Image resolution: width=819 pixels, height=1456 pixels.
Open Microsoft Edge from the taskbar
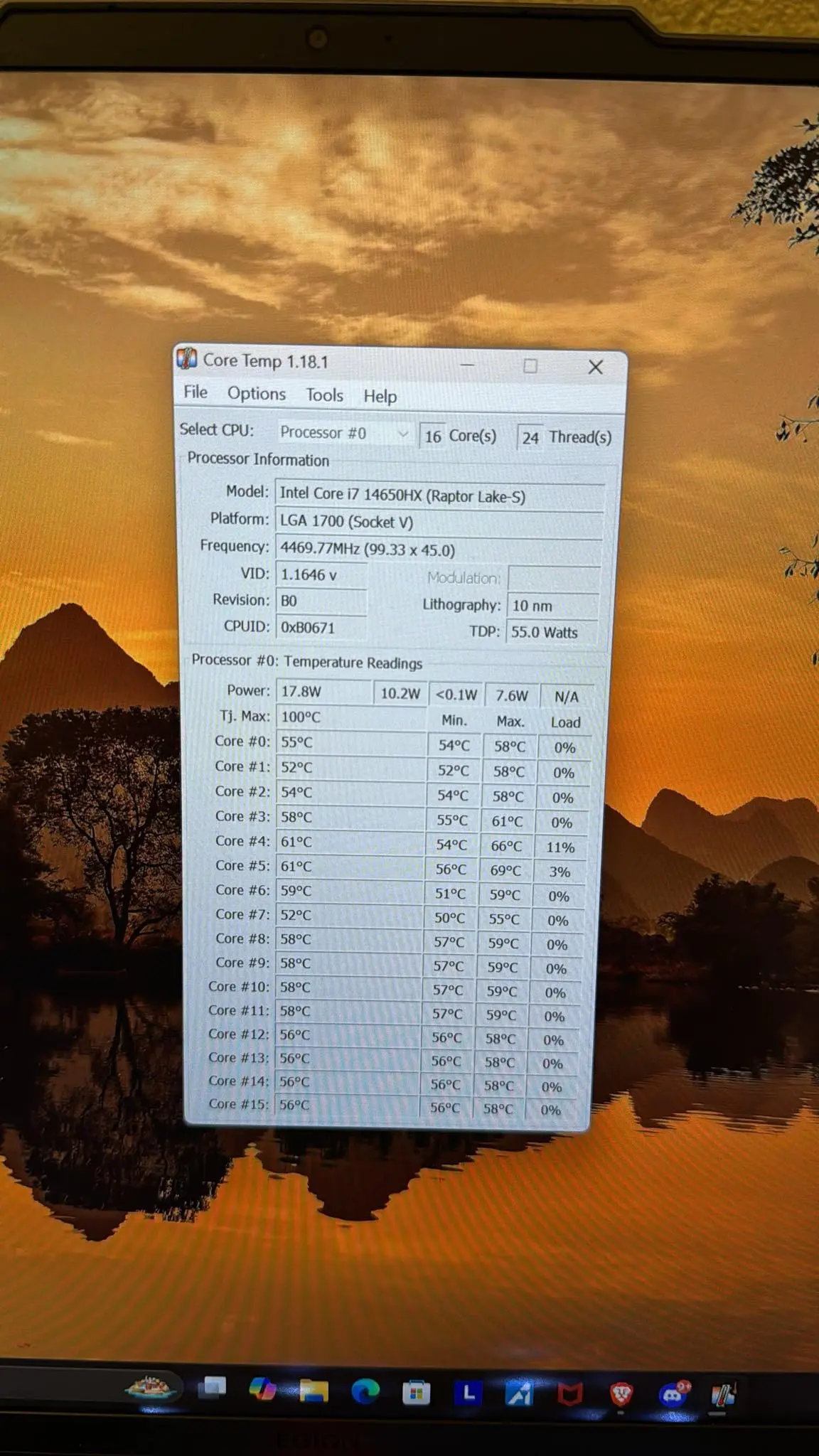(x=365, y=1391)
